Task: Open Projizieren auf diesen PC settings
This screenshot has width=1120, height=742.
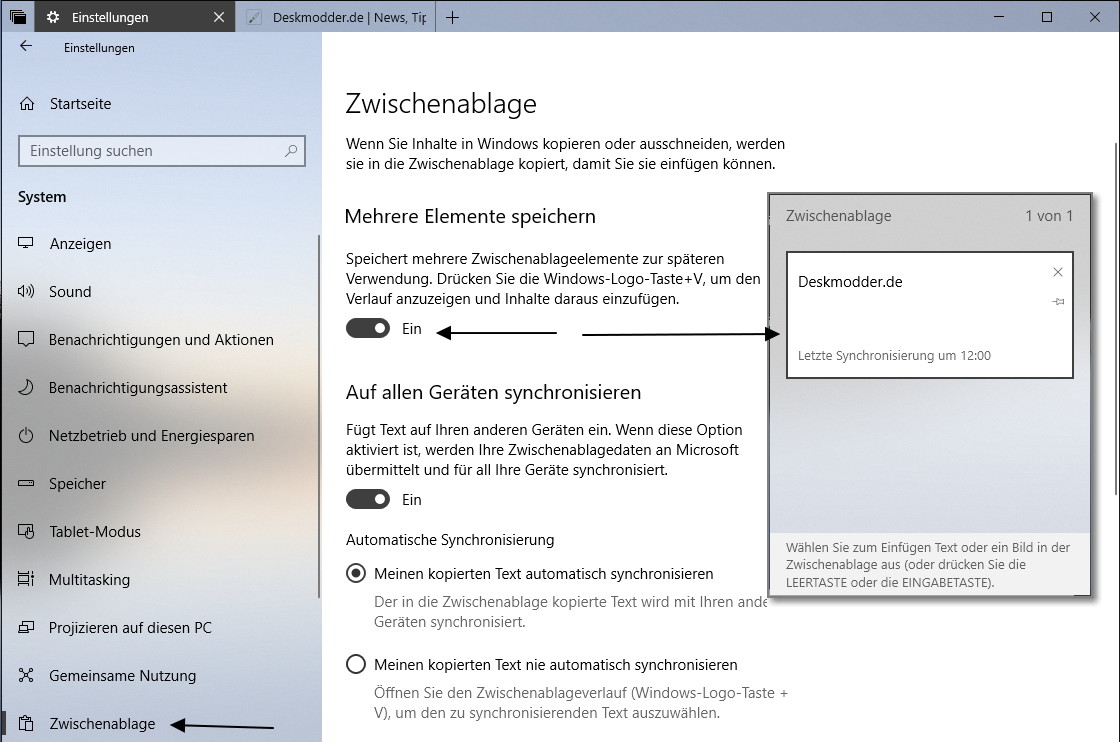Action: tap(161, 628)
